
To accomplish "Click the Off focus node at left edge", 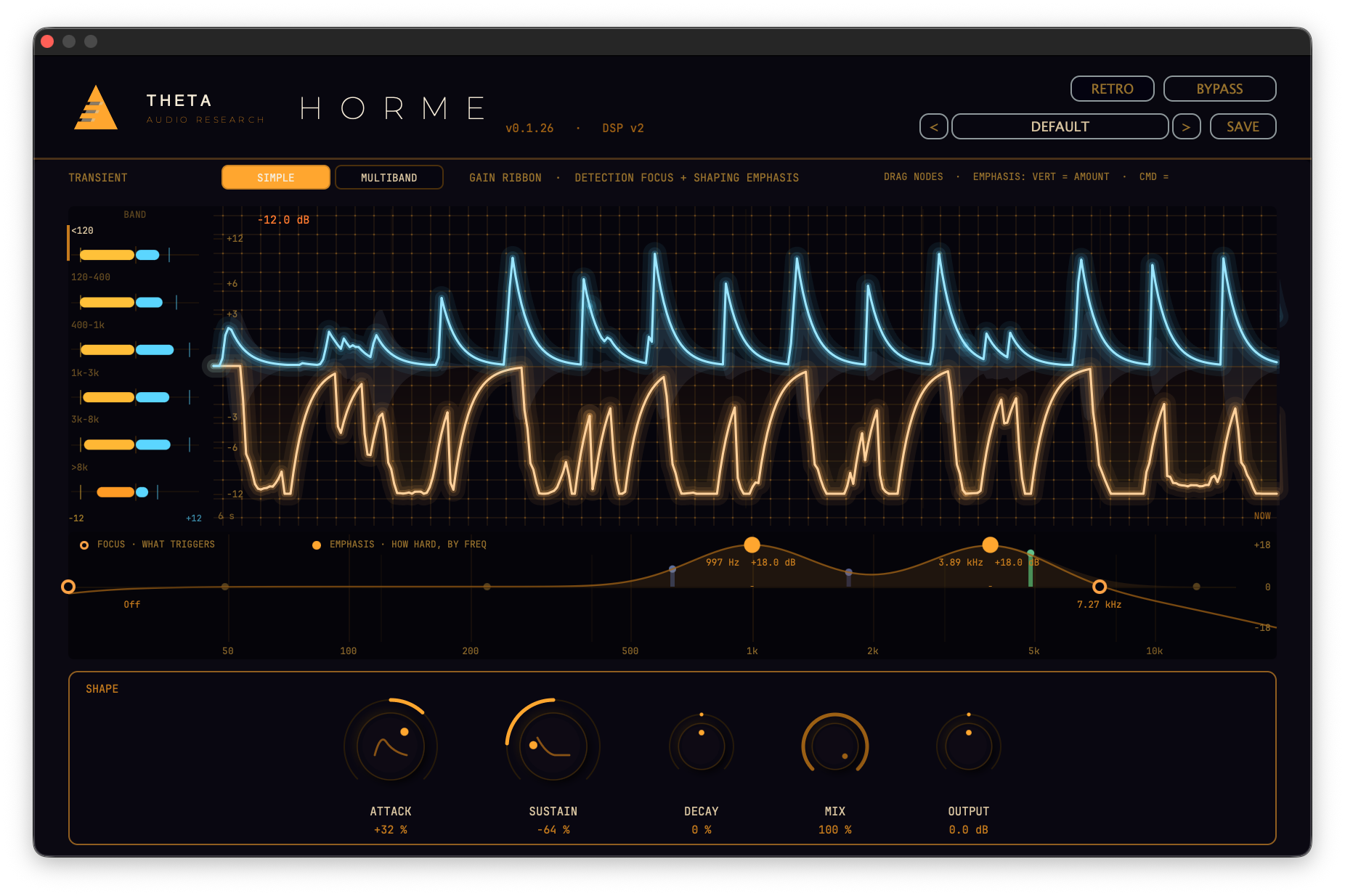I will coord(68,587).
